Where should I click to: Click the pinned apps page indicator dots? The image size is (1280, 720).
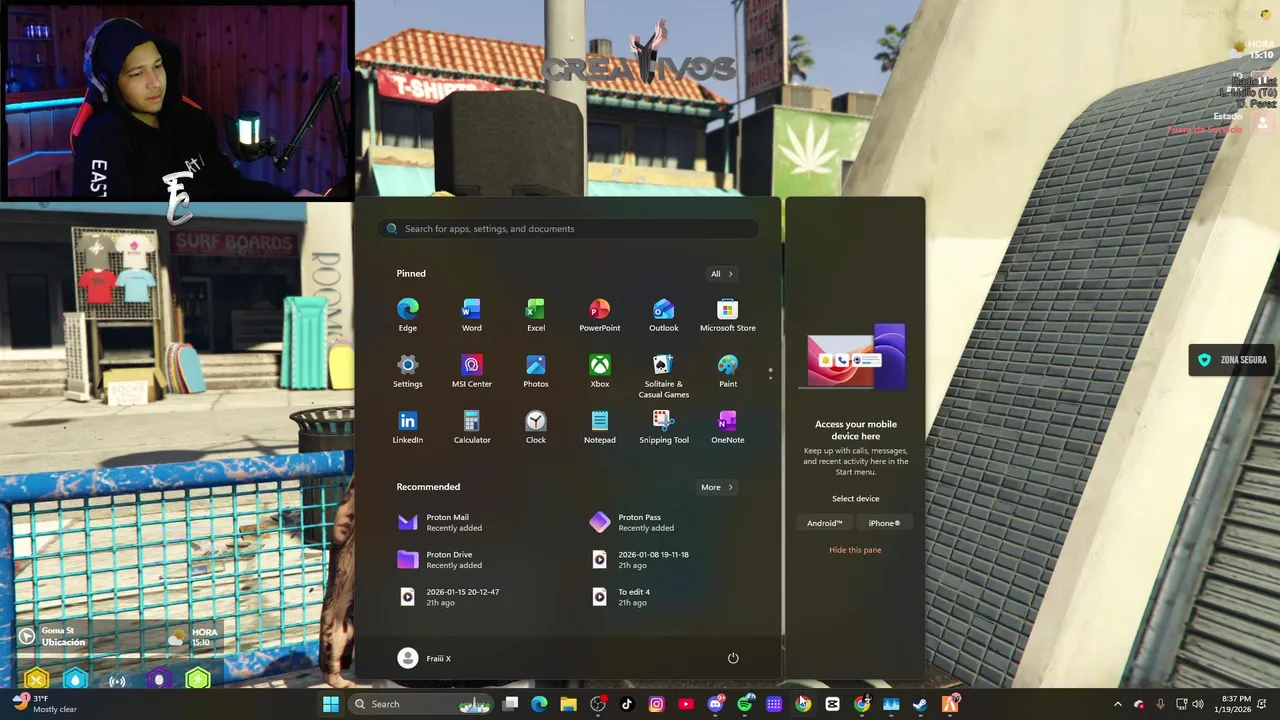click(x=770, y=374)
